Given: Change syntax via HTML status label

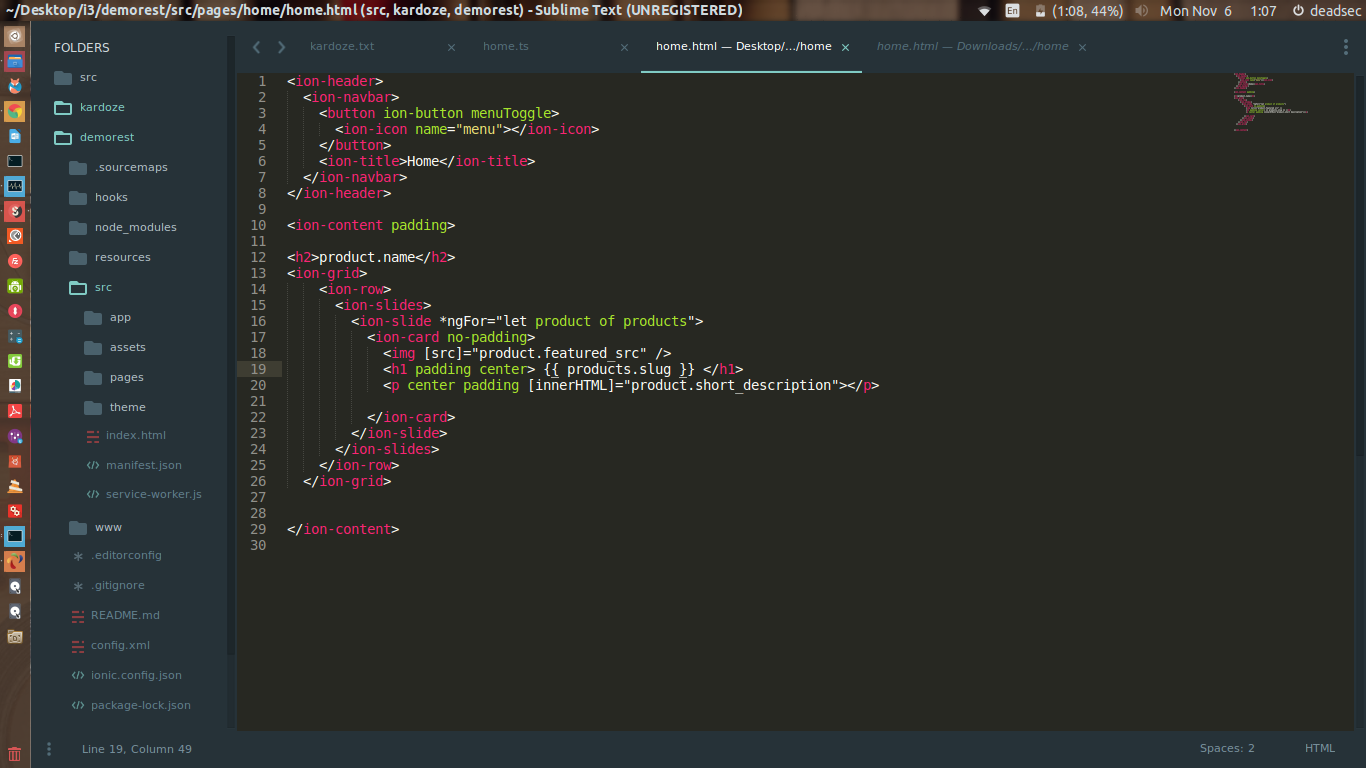Looking at the screenshot, I should (1320, 749).
